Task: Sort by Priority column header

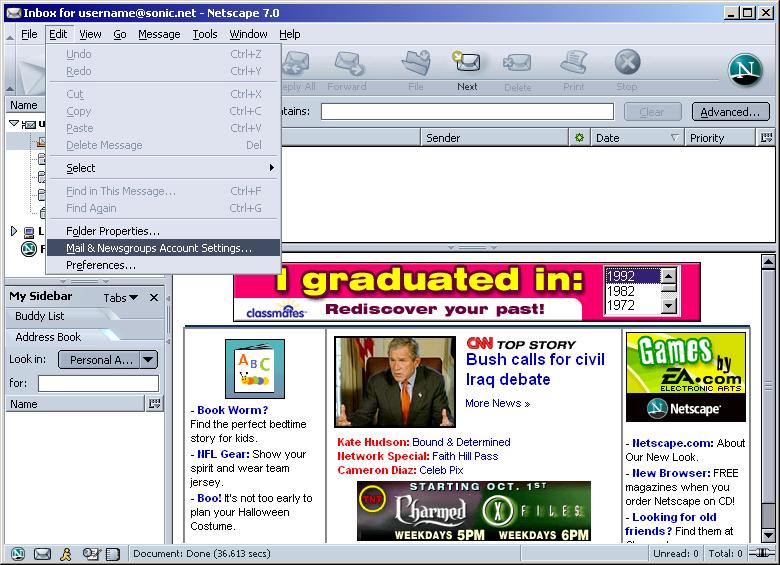Action: 720,138
